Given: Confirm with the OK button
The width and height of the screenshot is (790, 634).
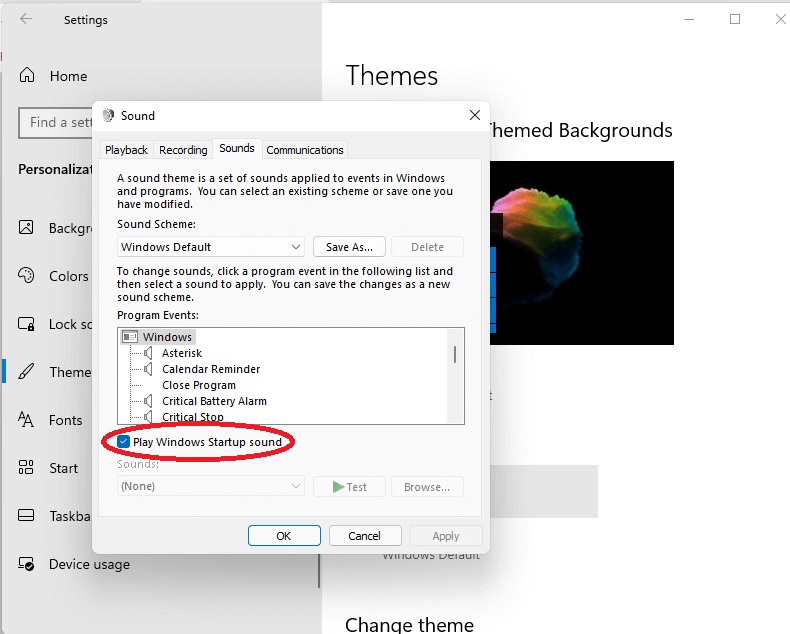Looking at the screenshot, I should (284, 536).
